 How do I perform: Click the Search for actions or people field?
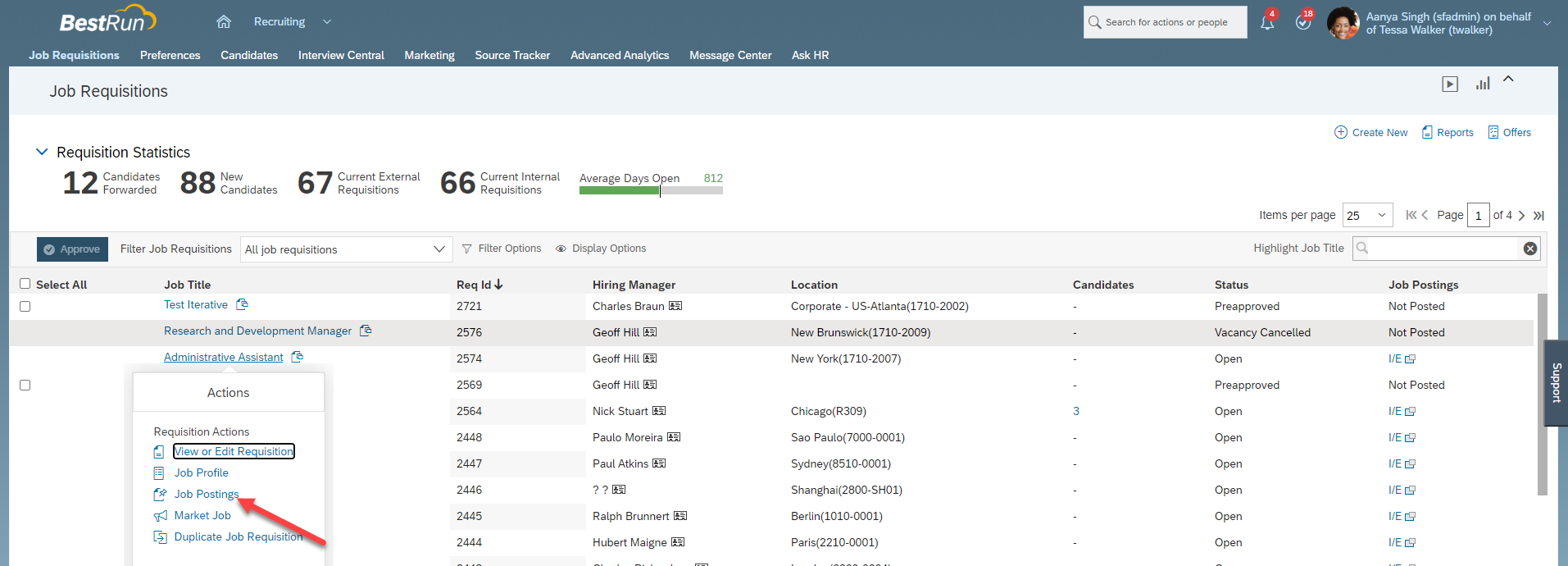coord(1166,22)
